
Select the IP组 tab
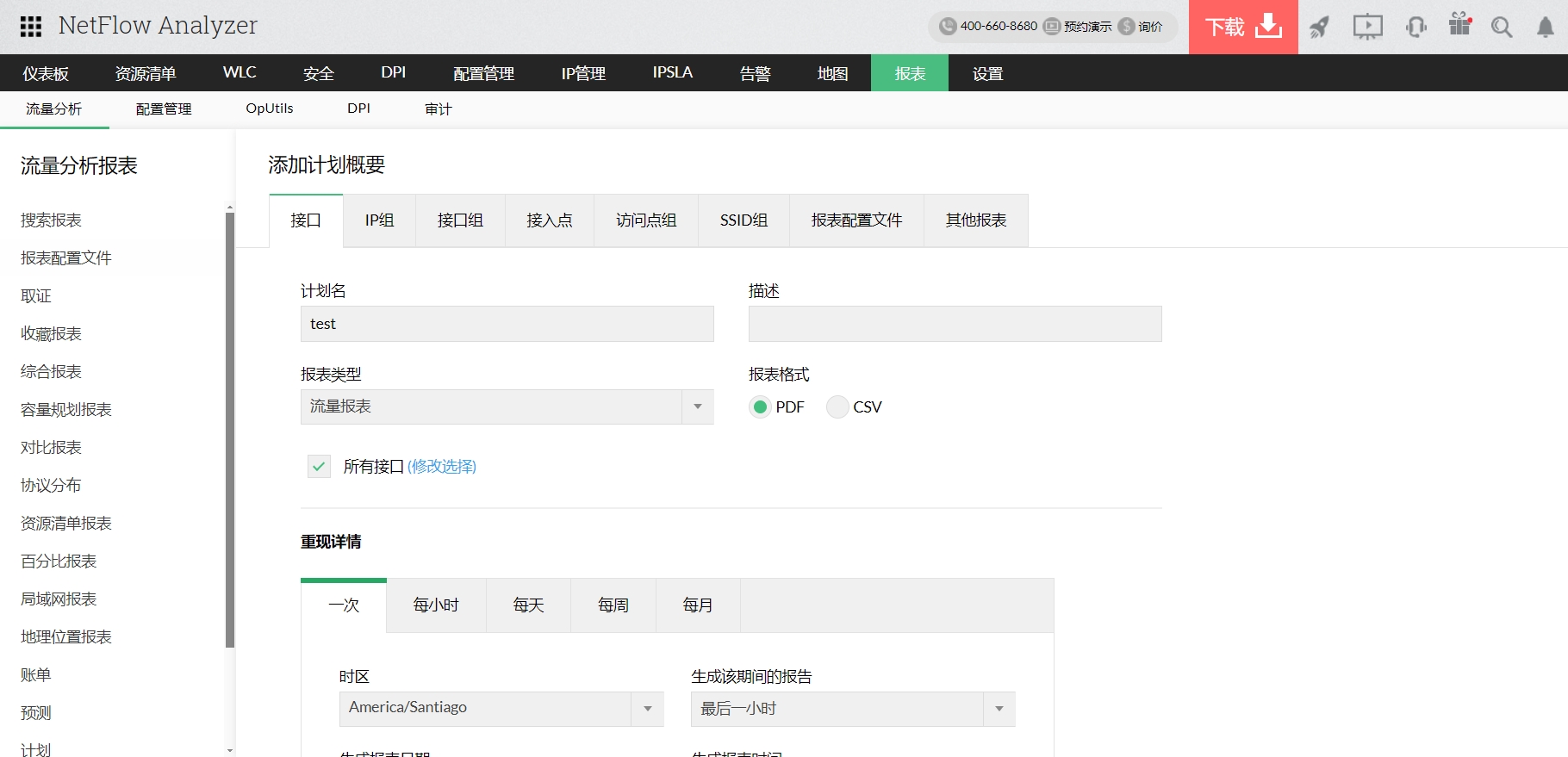coord(380,220)
